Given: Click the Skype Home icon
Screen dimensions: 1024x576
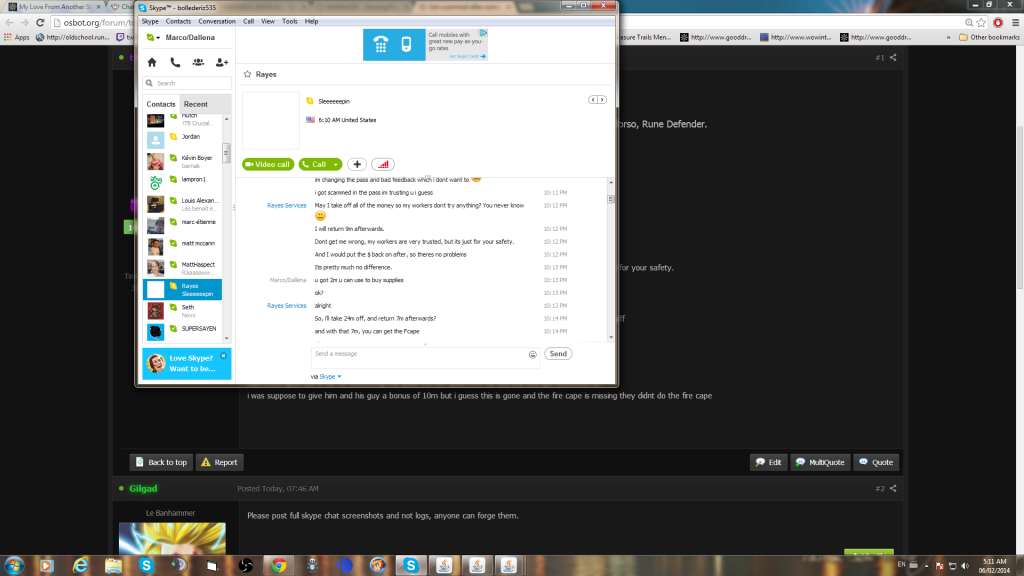Looking at the screenshot, I should tap(151, 62).
